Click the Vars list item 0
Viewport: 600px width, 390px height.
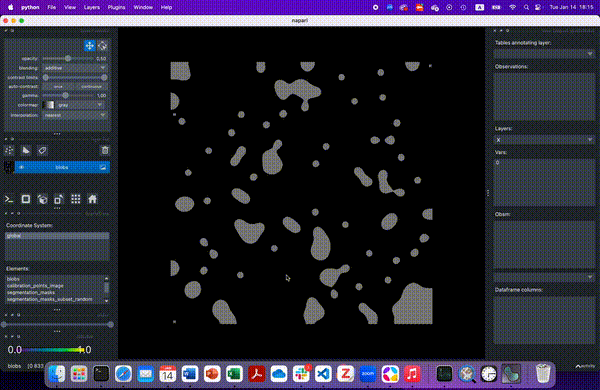pyautogui.click(x=497, y=163)
